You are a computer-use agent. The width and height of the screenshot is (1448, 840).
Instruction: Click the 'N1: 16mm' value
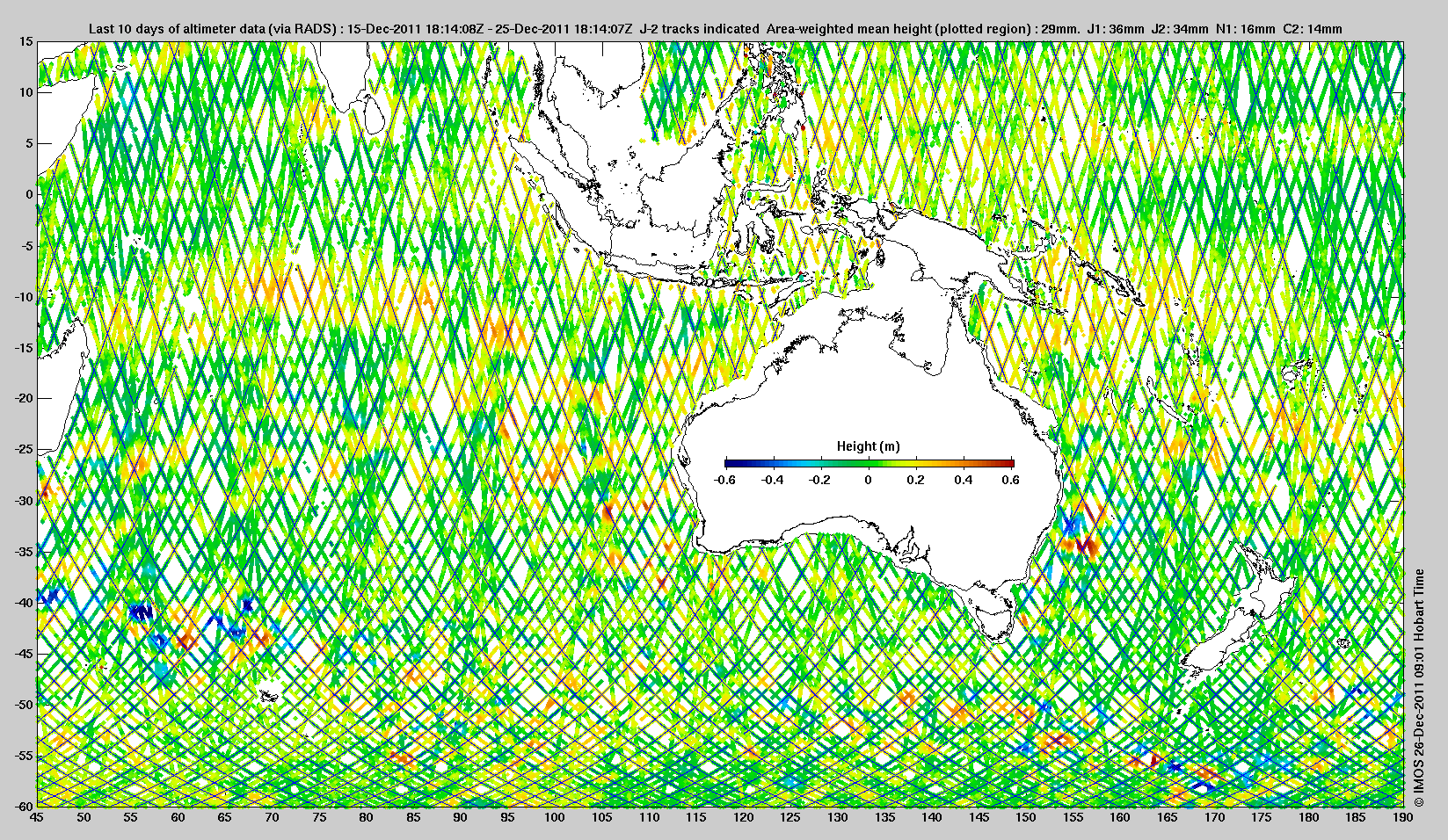click(1246, 29)
